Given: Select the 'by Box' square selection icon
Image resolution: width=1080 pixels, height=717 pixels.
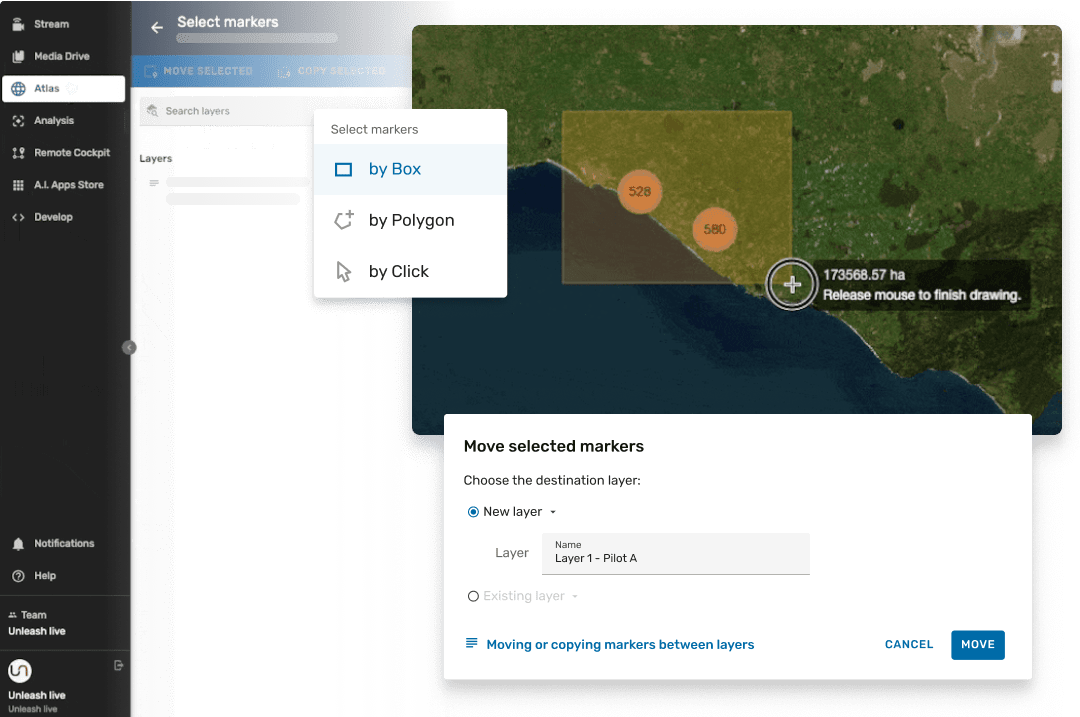Looking at the screenshot, I should [343, 169].
